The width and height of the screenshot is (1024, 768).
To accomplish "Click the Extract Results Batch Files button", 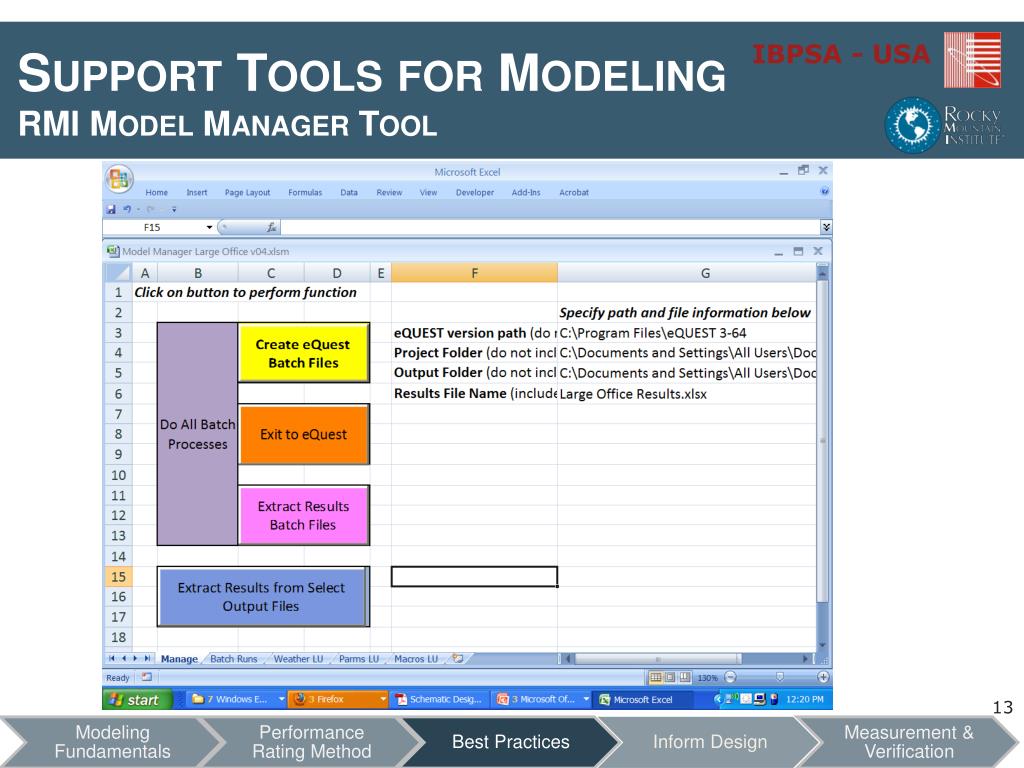I will tap(304, 515).
